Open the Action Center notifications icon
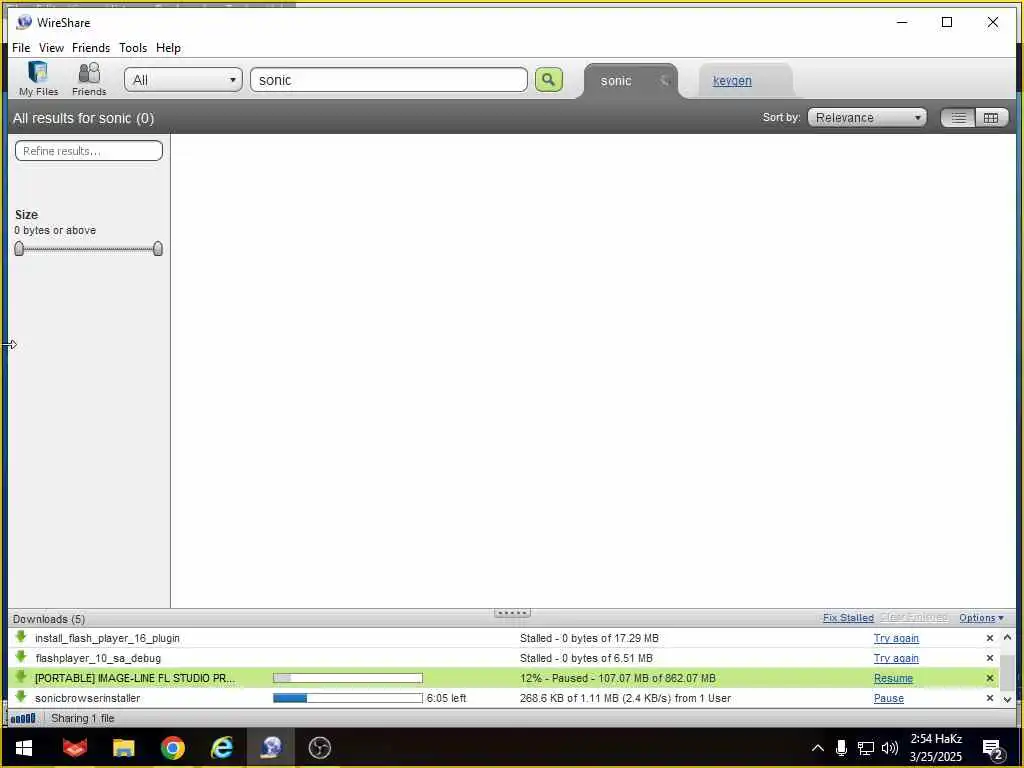Screen dimensions: 1024x768 (992, 749)
